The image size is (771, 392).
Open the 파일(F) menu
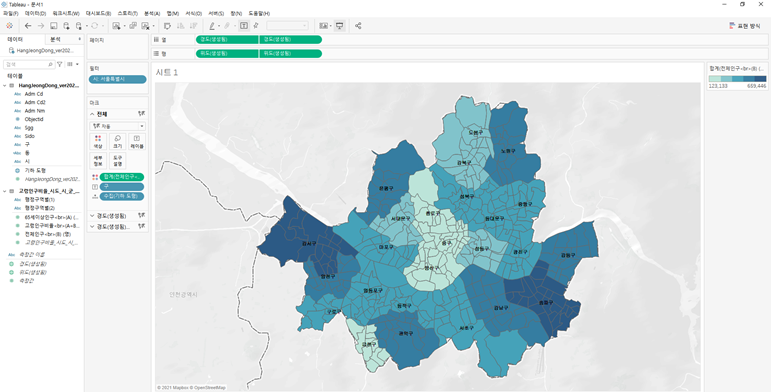click(10, 13)
